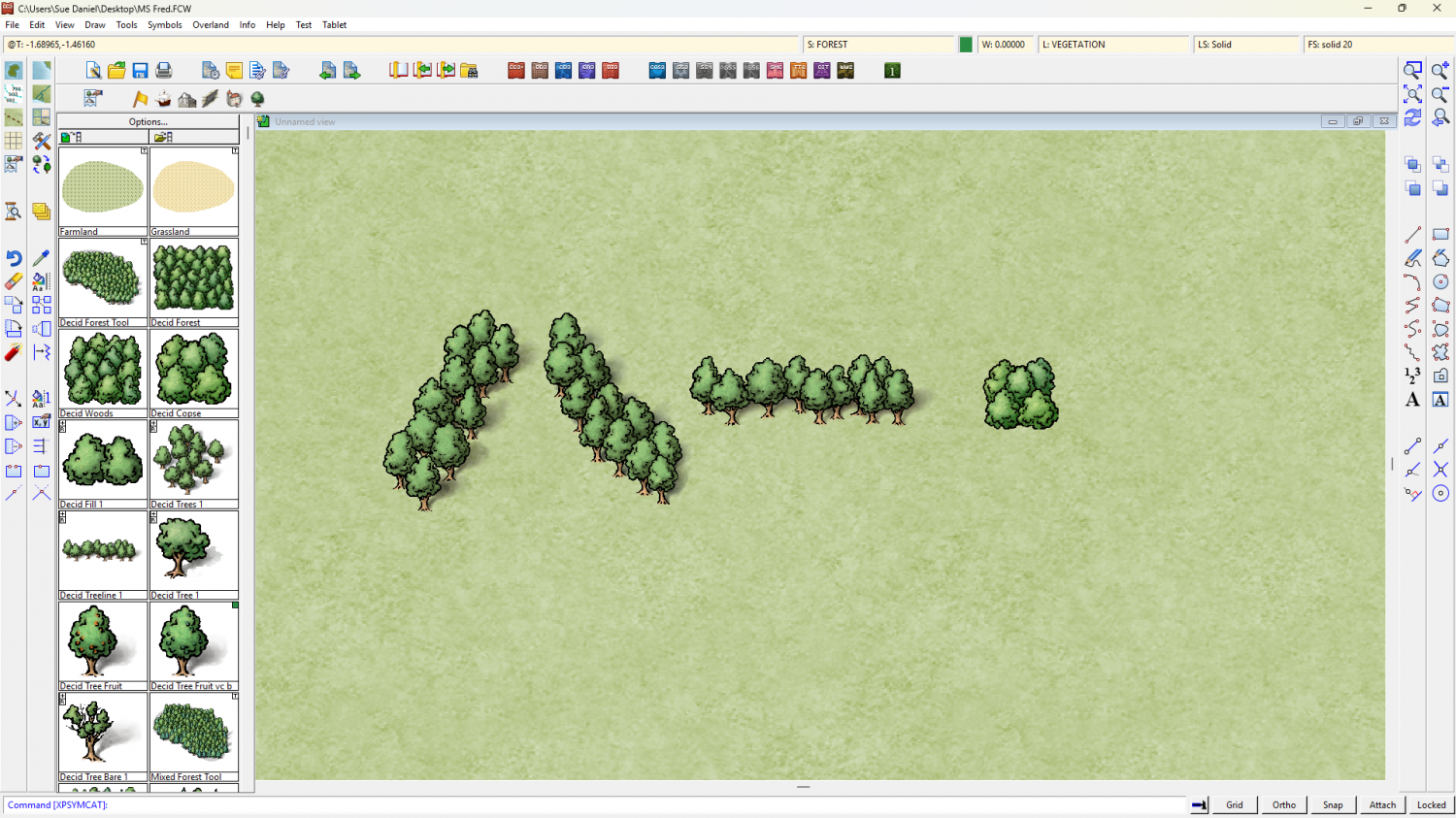Select the Undo arrow tool
The width and height of the screenshot is (1456, 818).
point(14,258)
